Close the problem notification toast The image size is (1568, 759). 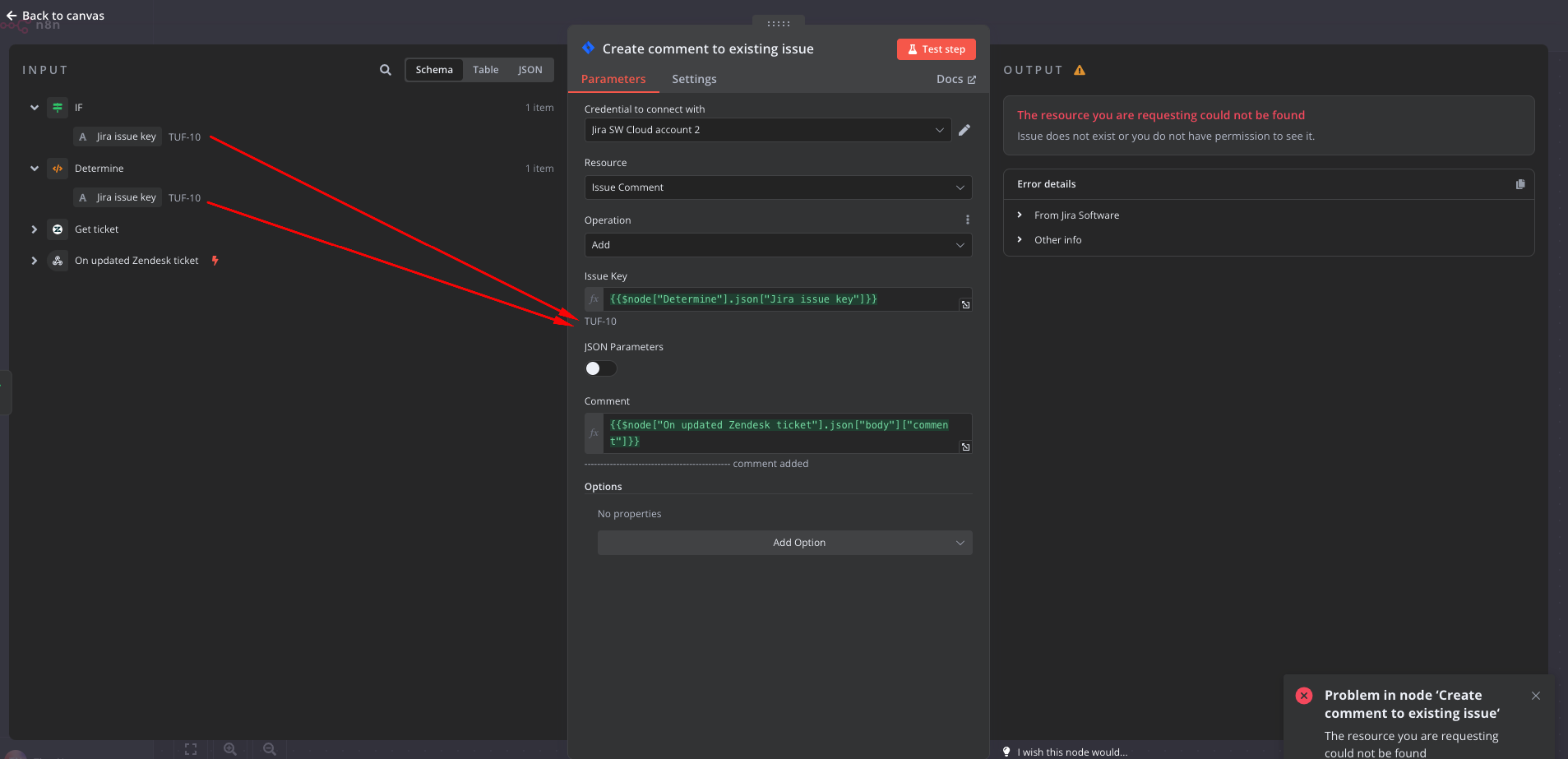[x=1536, y=696]
